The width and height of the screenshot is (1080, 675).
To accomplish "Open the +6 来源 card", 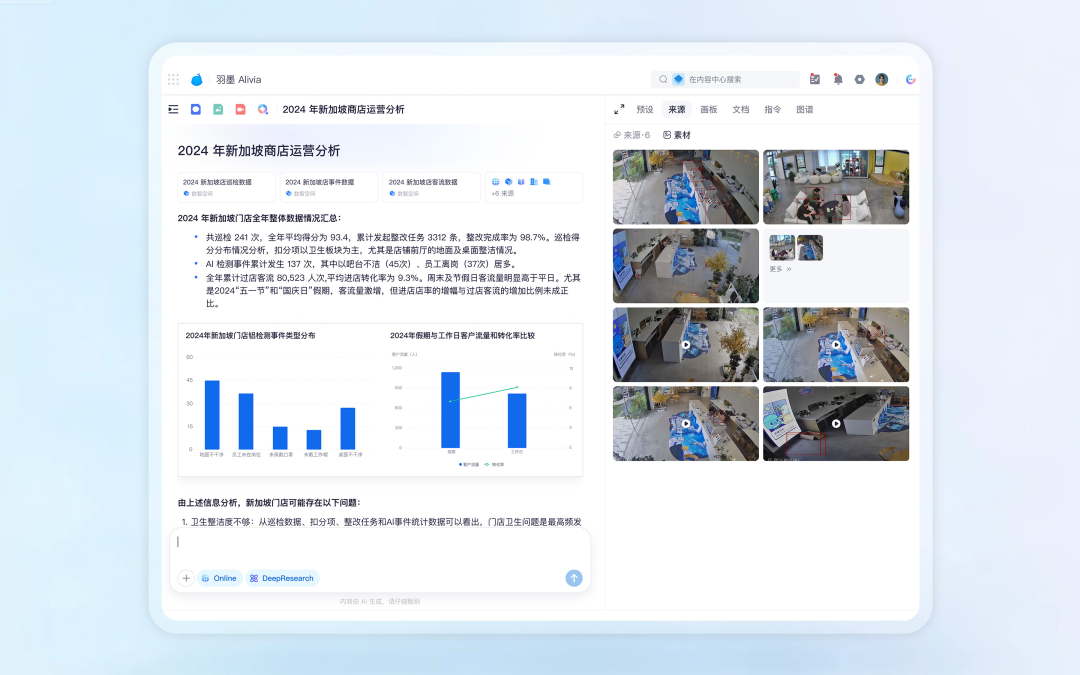I will pyautogui.click(x=534, y=187).
